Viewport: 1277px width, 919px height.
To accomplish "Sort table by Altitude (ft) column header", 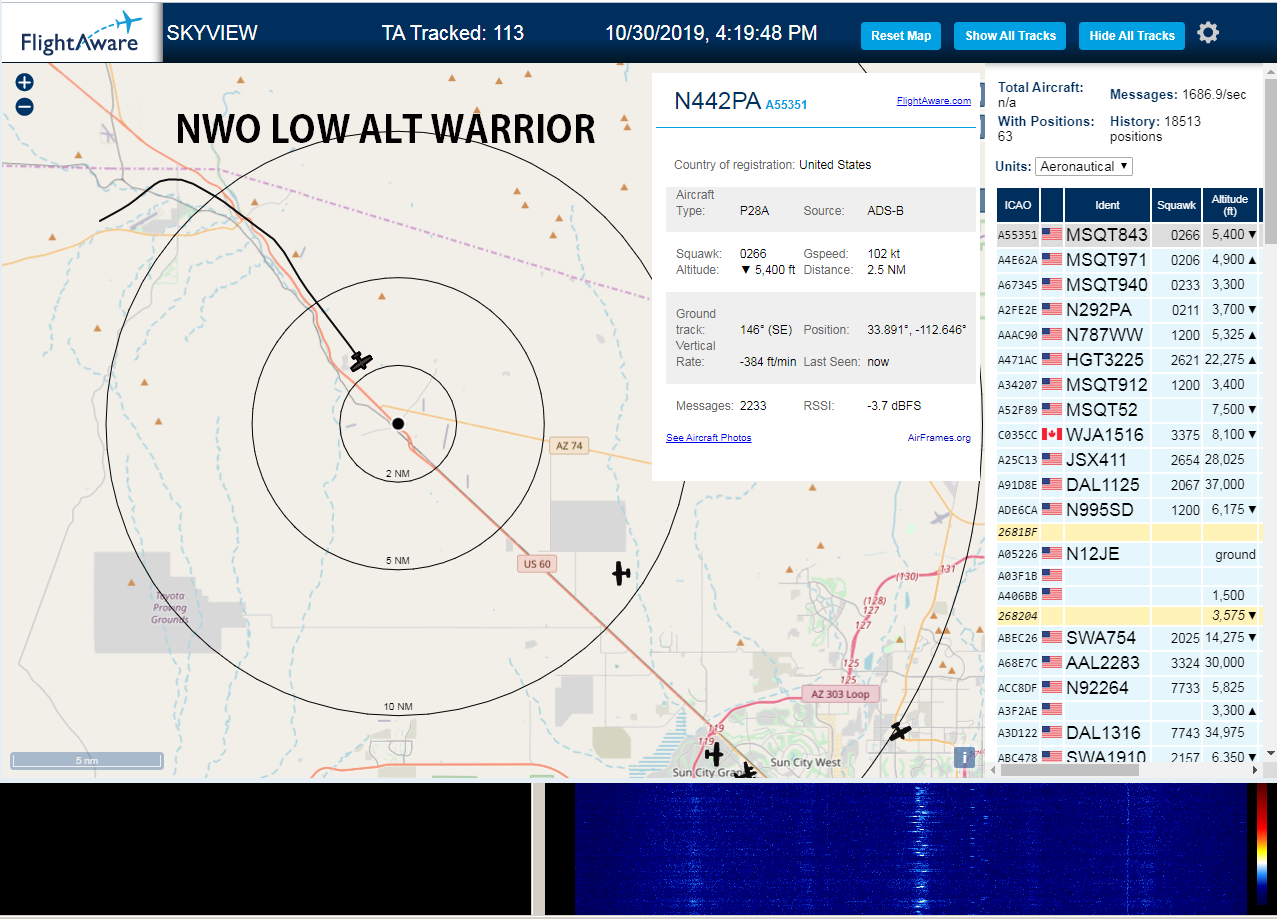I will (x=1230, y=205).
